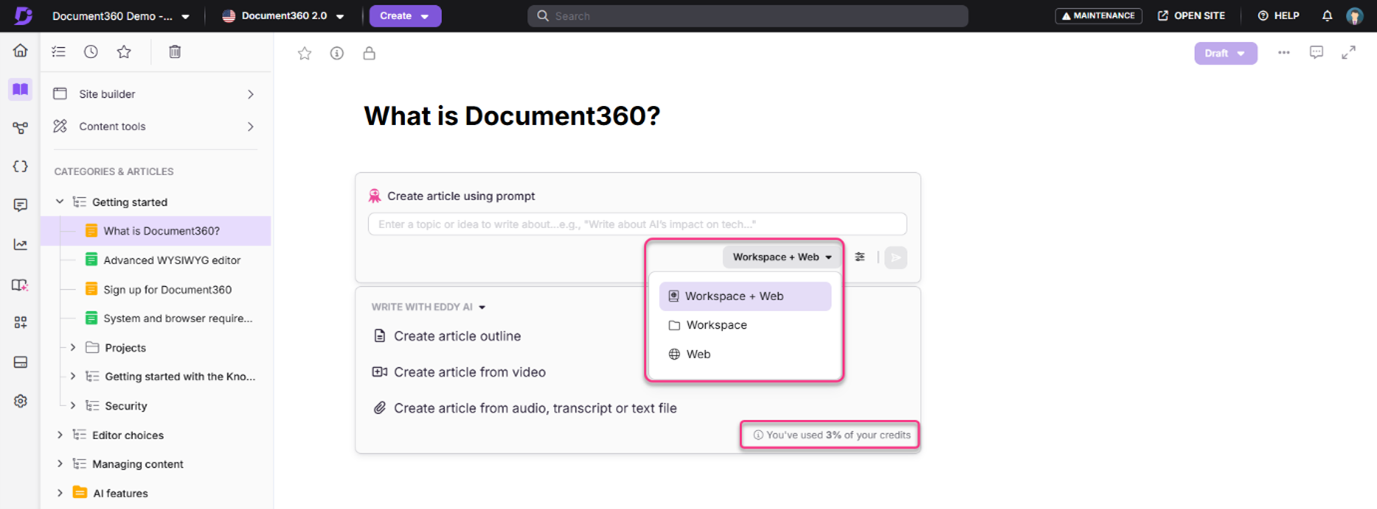Select Workspace from source menu

716,325
